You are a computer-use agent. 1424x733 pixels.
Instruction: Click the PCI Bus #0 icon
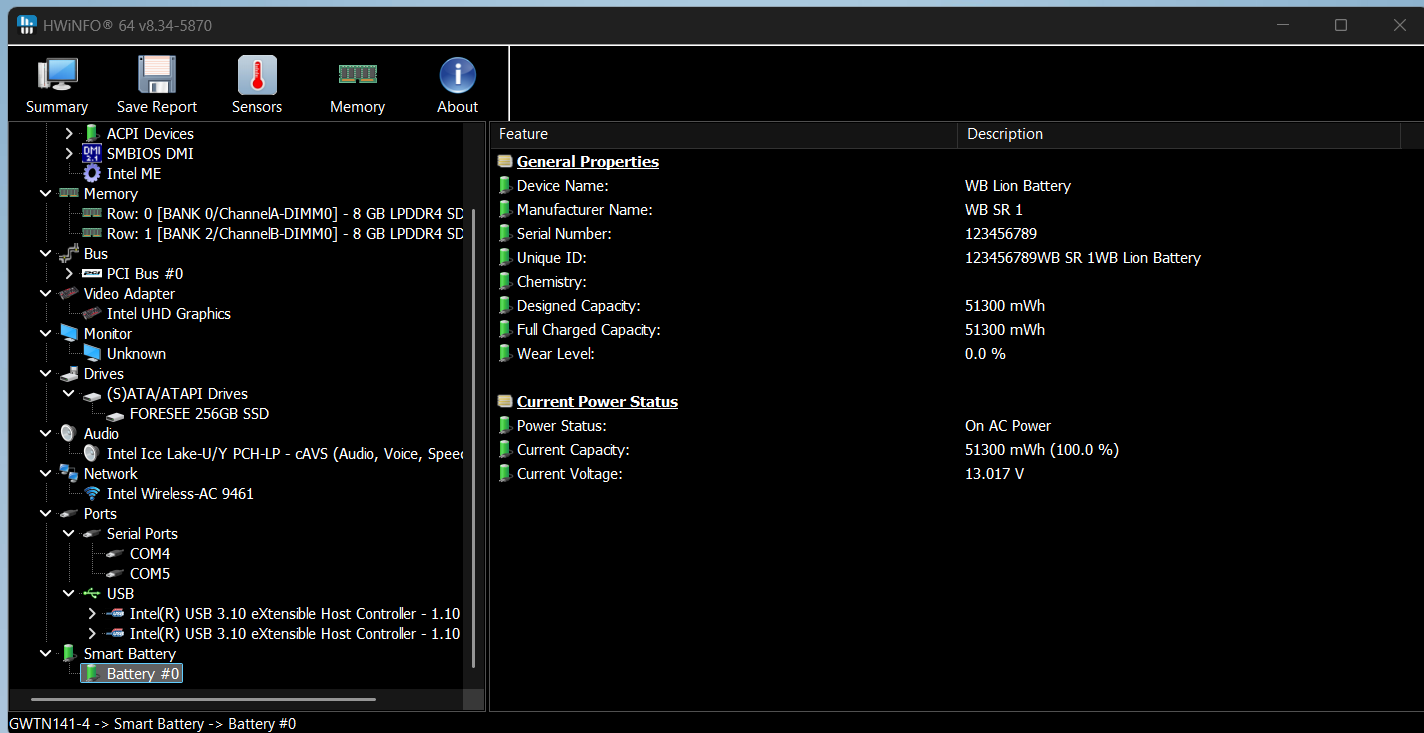[92, 273]
